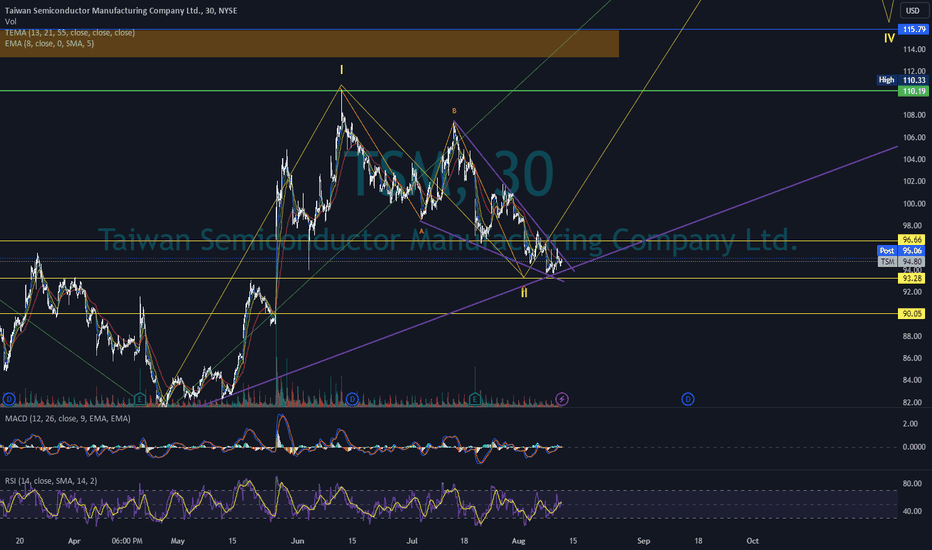Select the EMA (8, close, 0, SMA, 5) legend
Viewport: 932px width, 550px height.
point(49,43)
